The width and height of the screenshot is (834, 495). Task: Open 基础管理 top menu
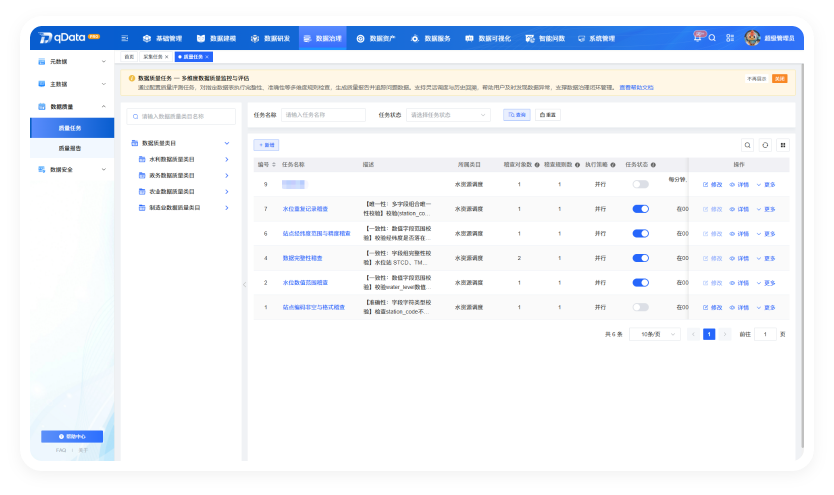[x=163, y=38]
